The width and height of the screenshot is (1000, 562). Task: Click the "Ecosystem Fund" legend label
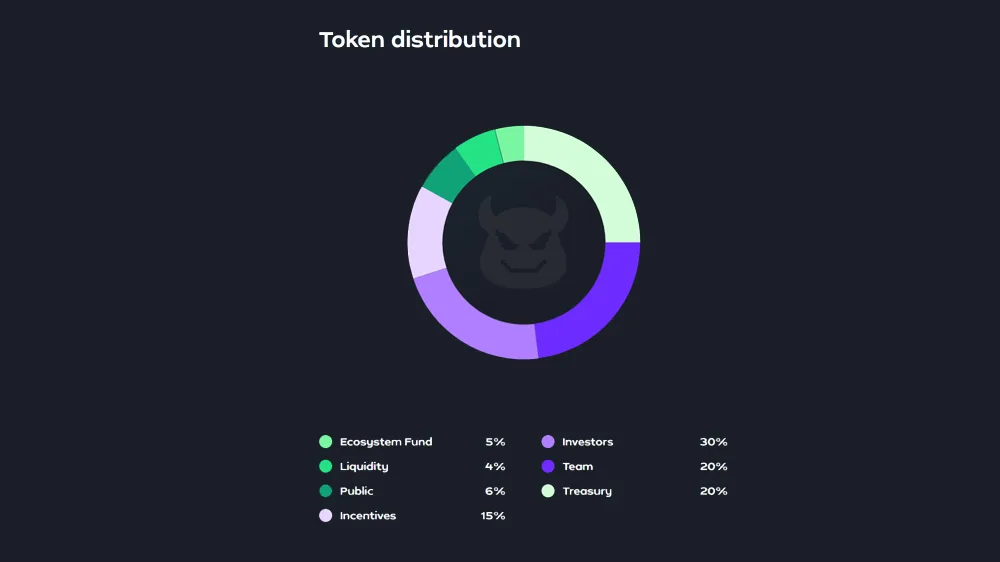click(x=386, y=442)
